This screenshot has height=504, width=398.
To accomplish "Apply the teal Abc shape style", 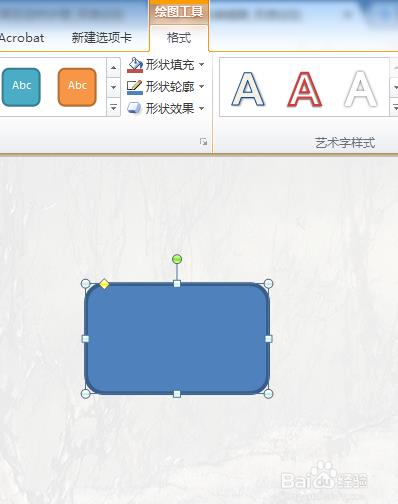I will [21, 87].
